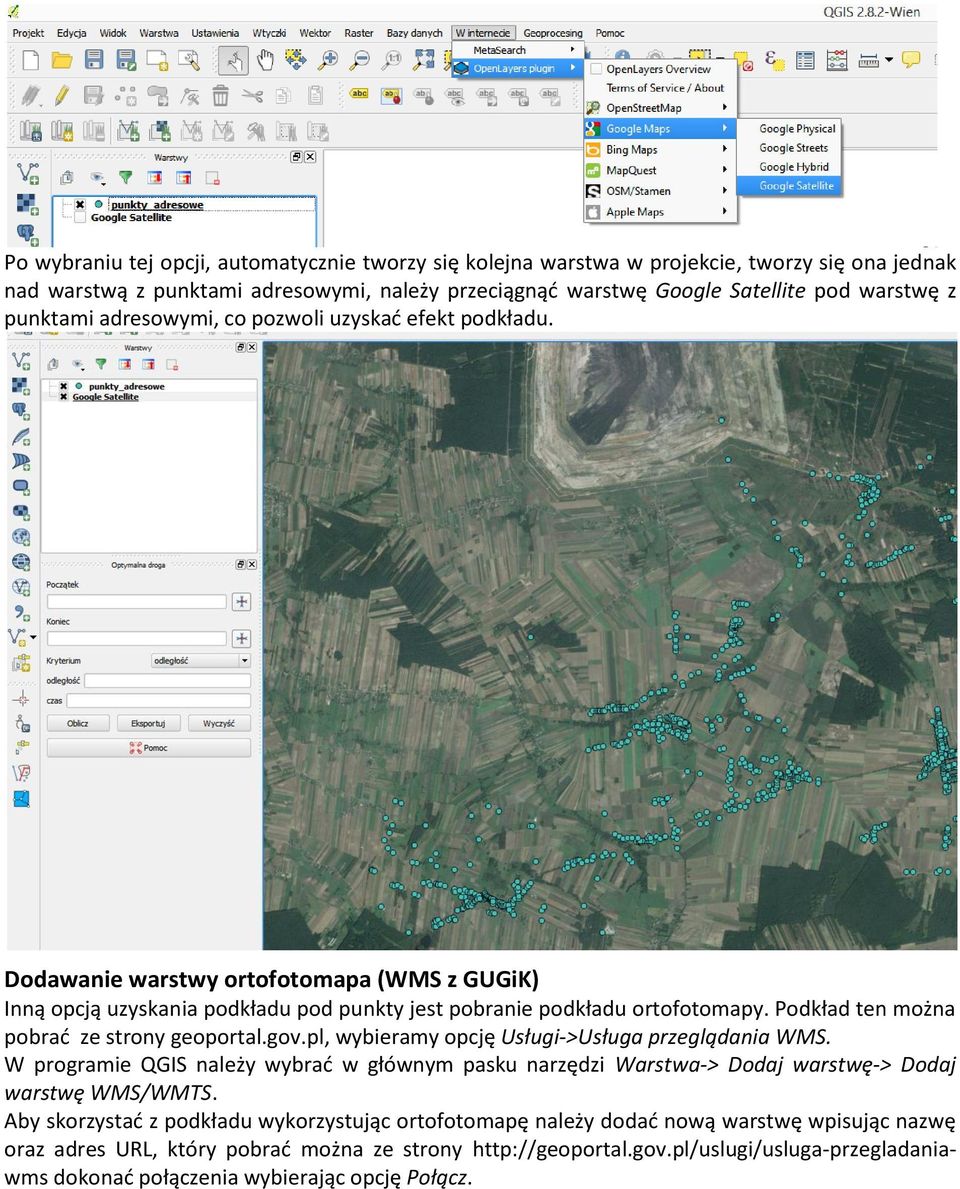Enable the OpenLayers Overview checkbox
Viewport: 960px width, 1189px height.
596,69
